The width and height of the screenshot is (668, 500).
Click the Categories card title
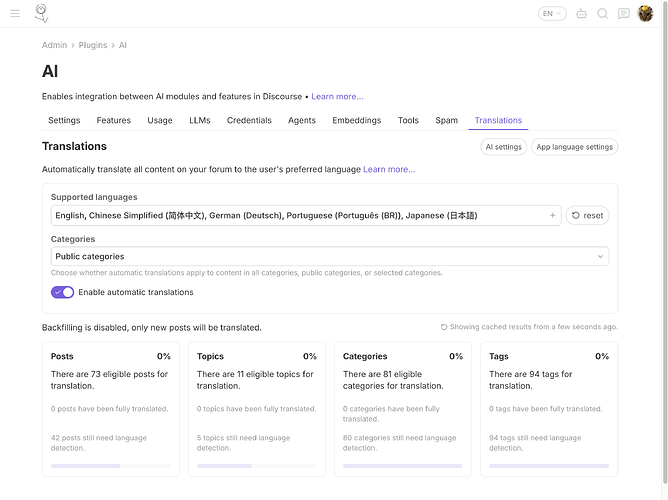pyautogui.click(x=365, y=356)
